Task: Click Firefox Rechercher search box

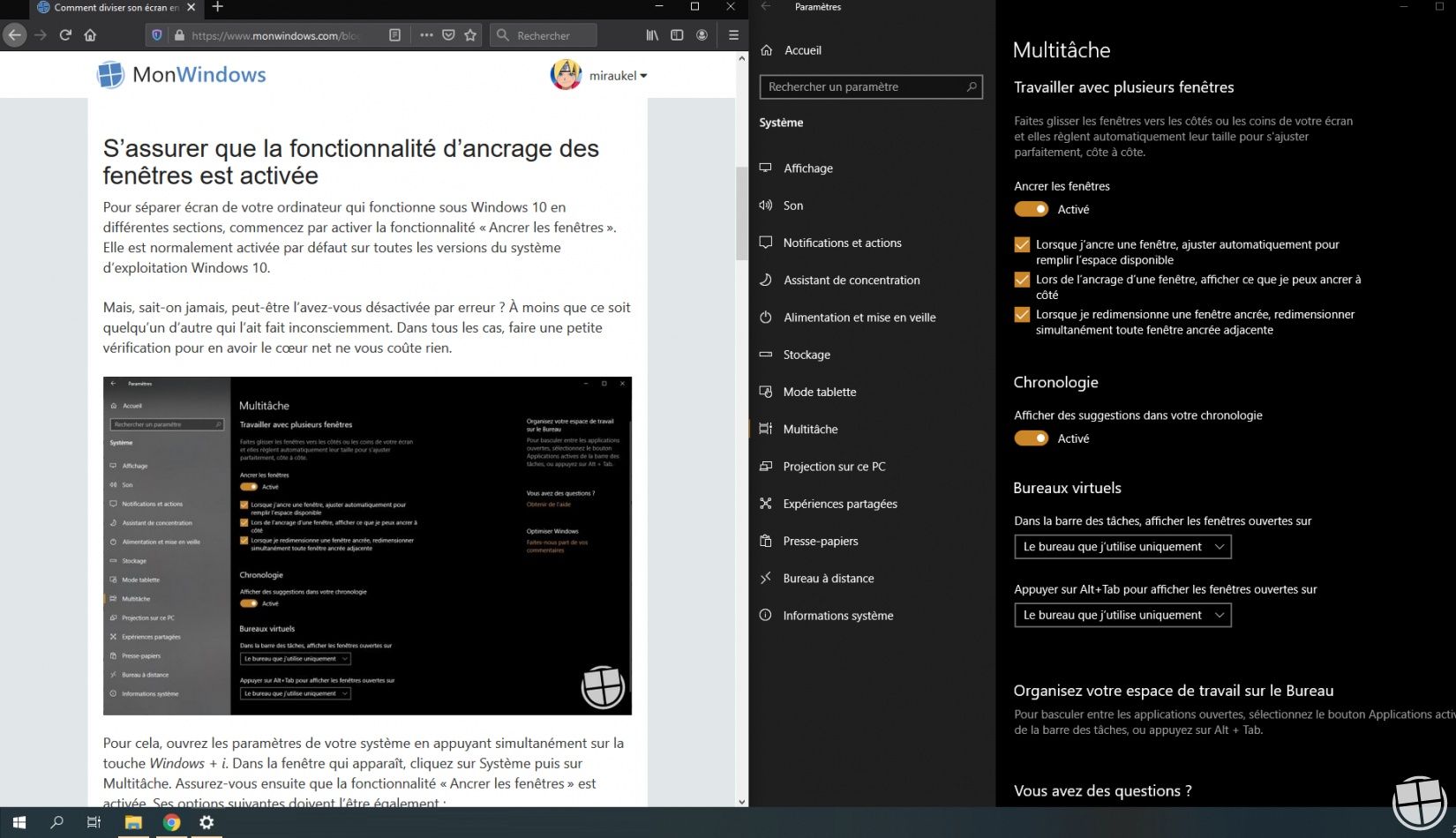Action: pos(543,35)
